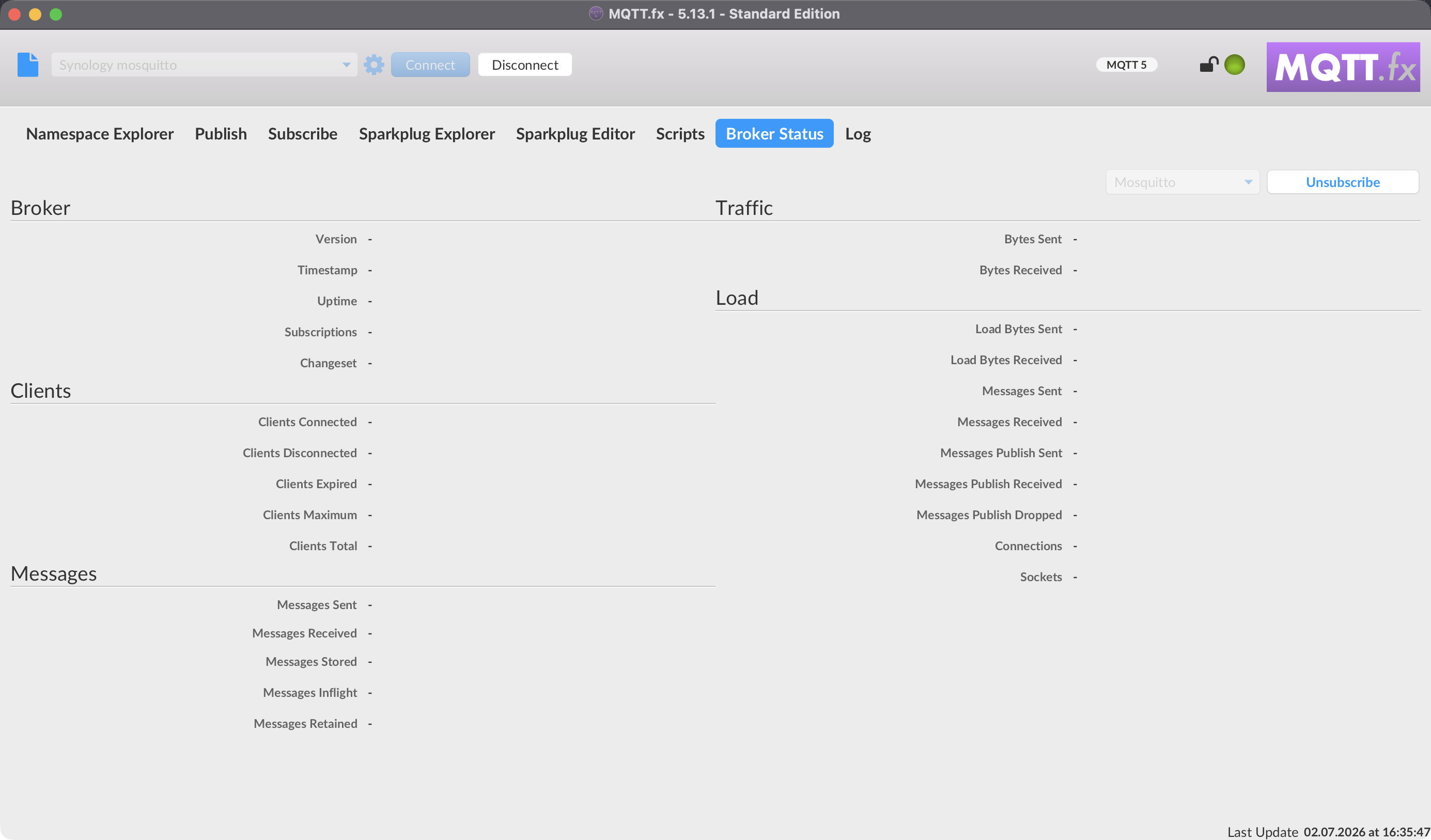This screenshot has height=840, width=1431.
Task: Click the Clients Connected label
Action: pyautogui.click(x=308, y=422)
